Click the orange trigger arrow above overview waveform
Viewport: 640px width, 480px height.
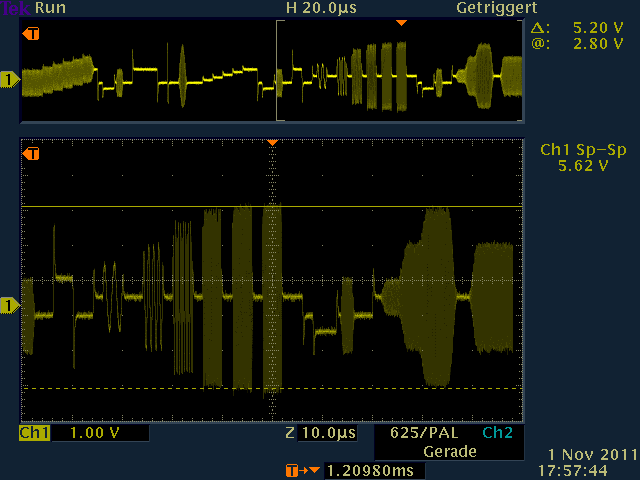click(x=401, y=22)
